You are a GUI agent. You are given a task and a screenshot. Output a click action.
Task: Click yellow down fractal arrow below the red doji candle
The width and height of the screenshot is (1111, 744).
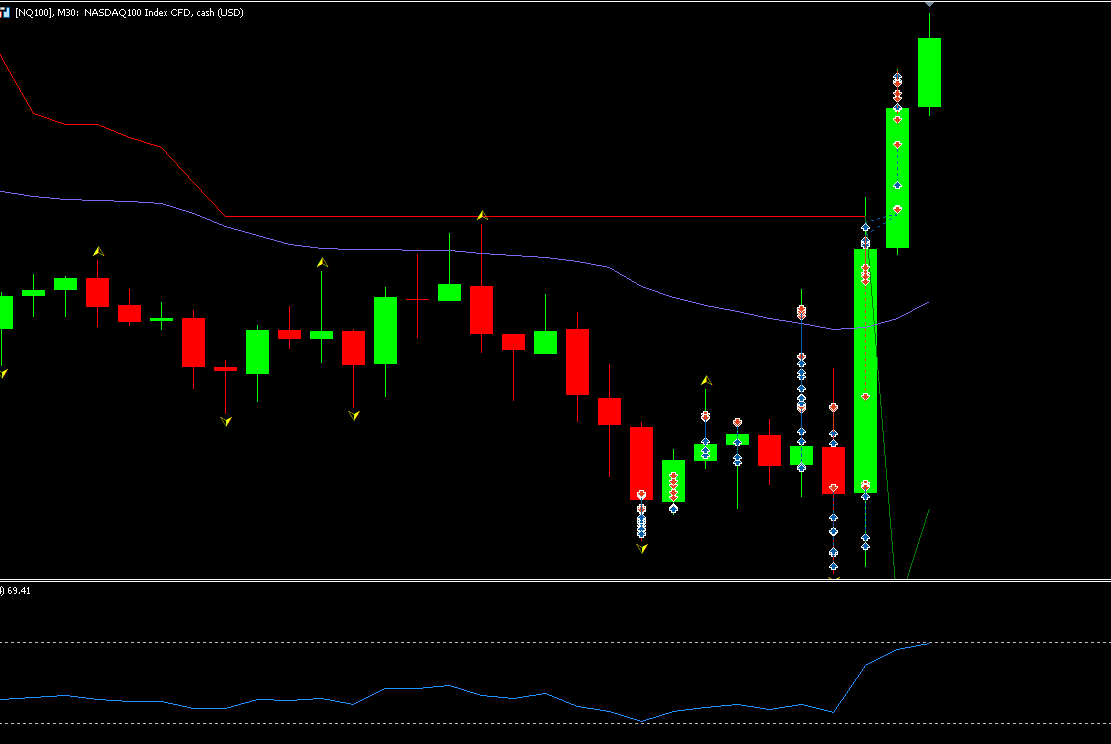coord(225,422)
